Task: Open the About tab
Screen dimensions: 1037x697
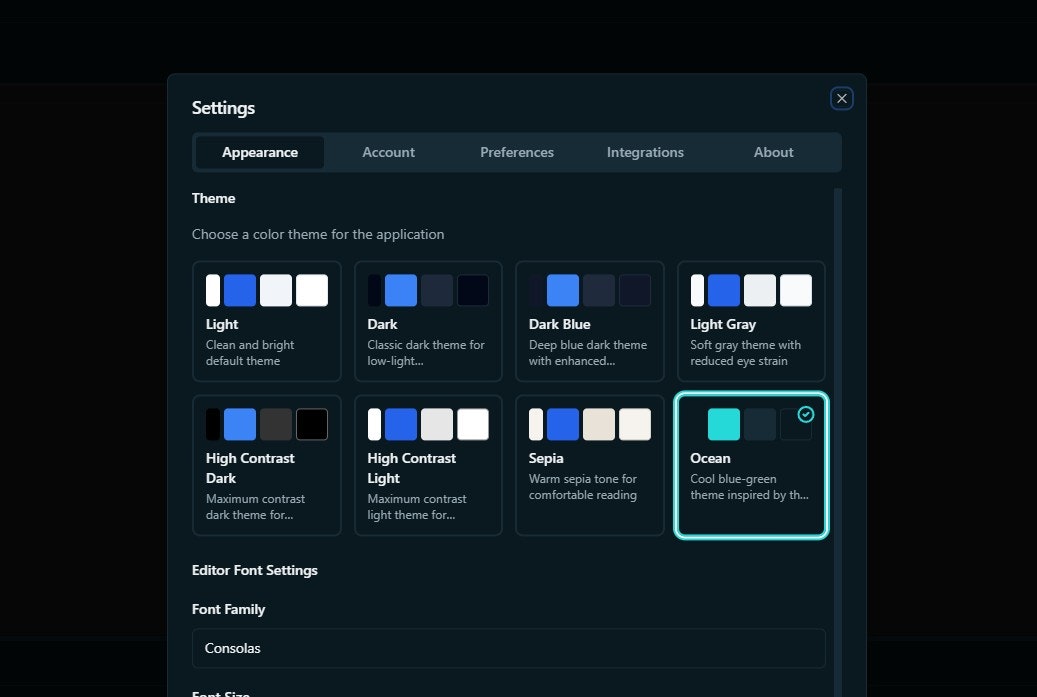Action: coord(773,152)
